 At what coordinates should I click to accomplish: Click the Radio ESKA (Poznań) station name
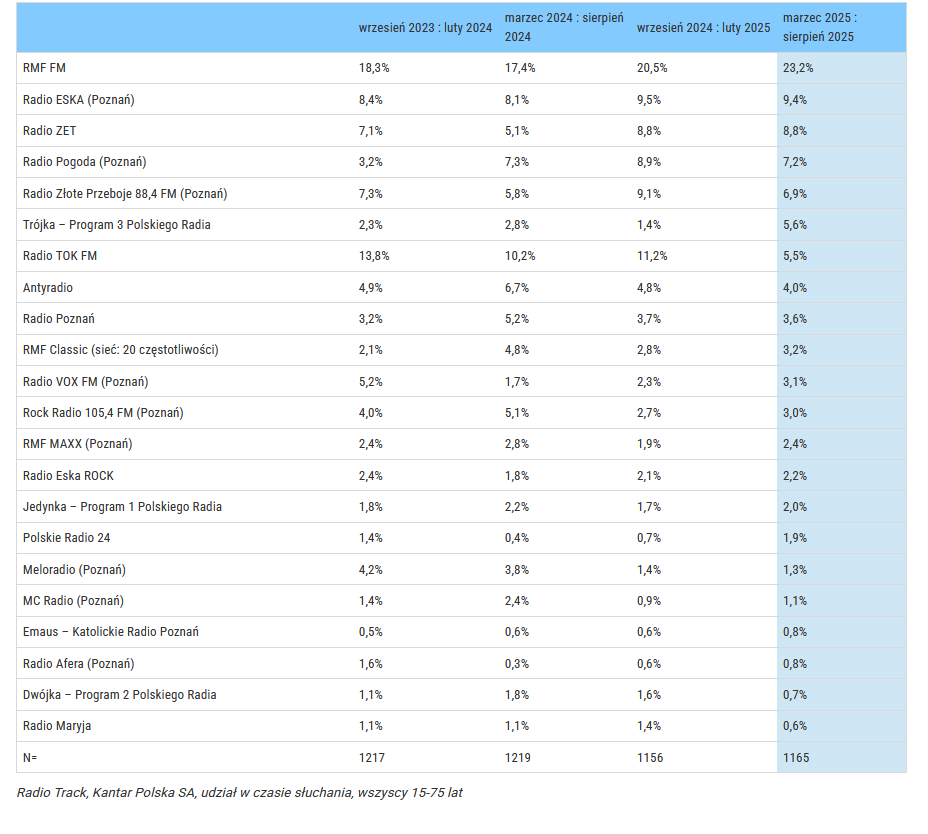(x=79, y=99)
